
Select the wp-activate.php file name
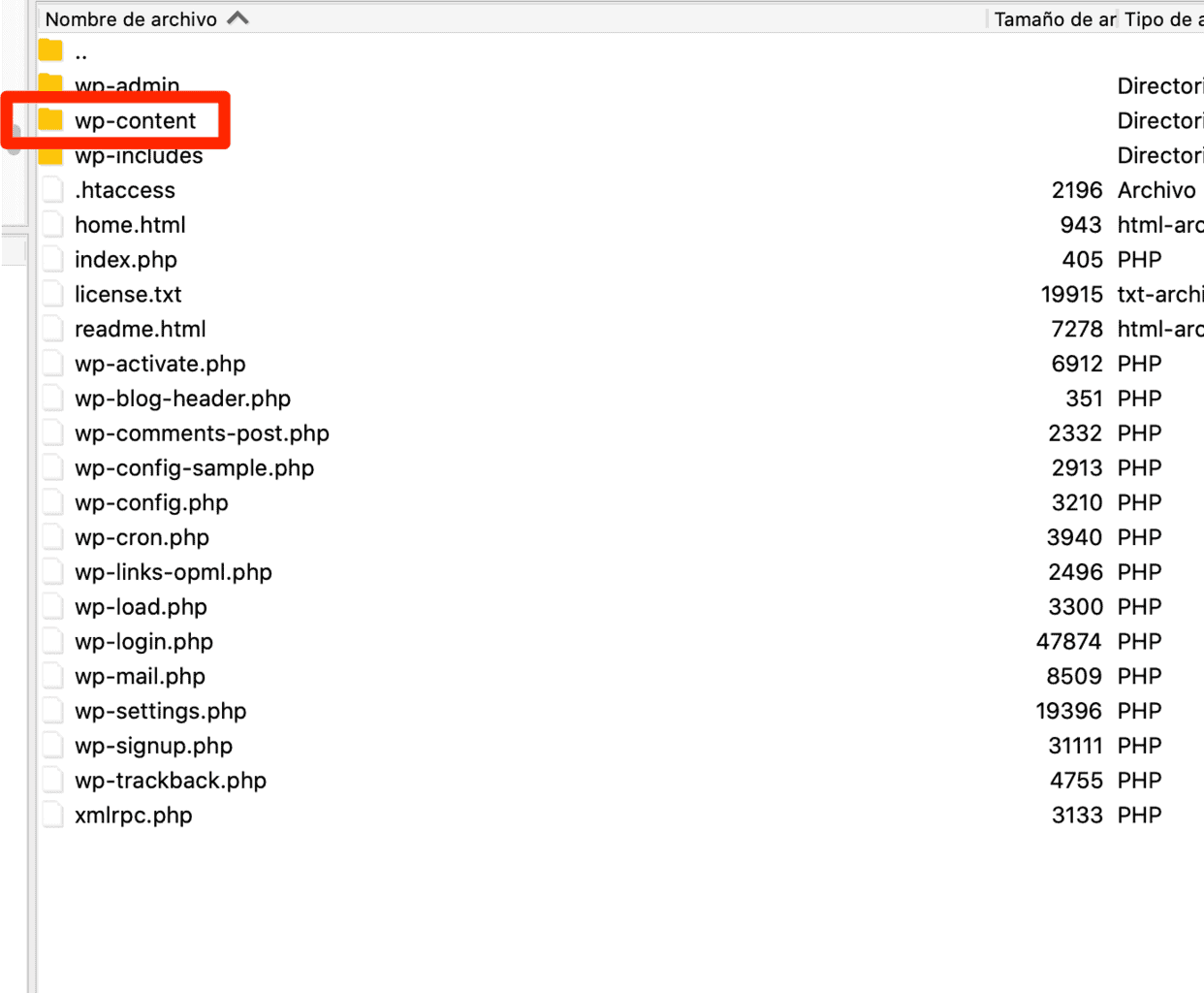(160, 364)
